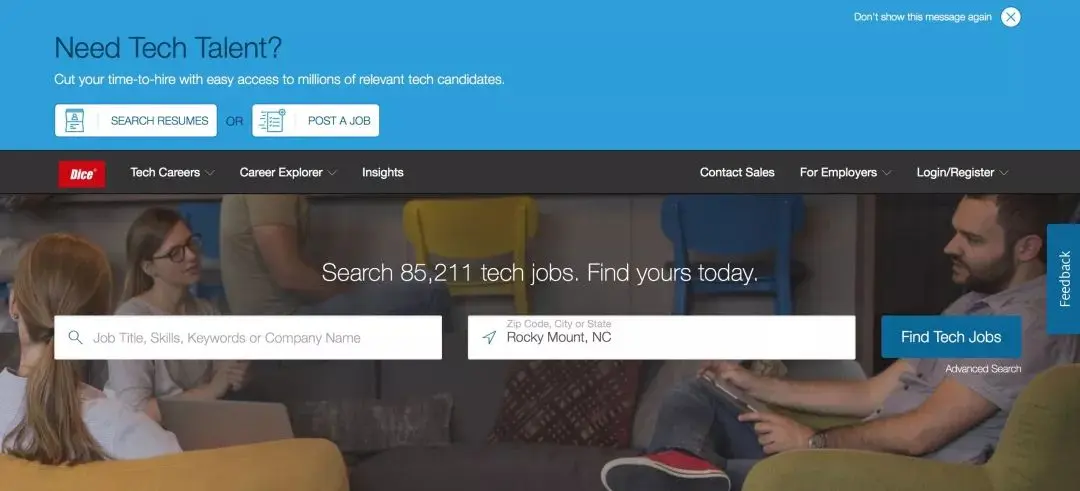Image resolution: width=1080 pixels, height=491 pixels.
Task: Expand the Login/Register chevron
Action: coord(1004,173)
